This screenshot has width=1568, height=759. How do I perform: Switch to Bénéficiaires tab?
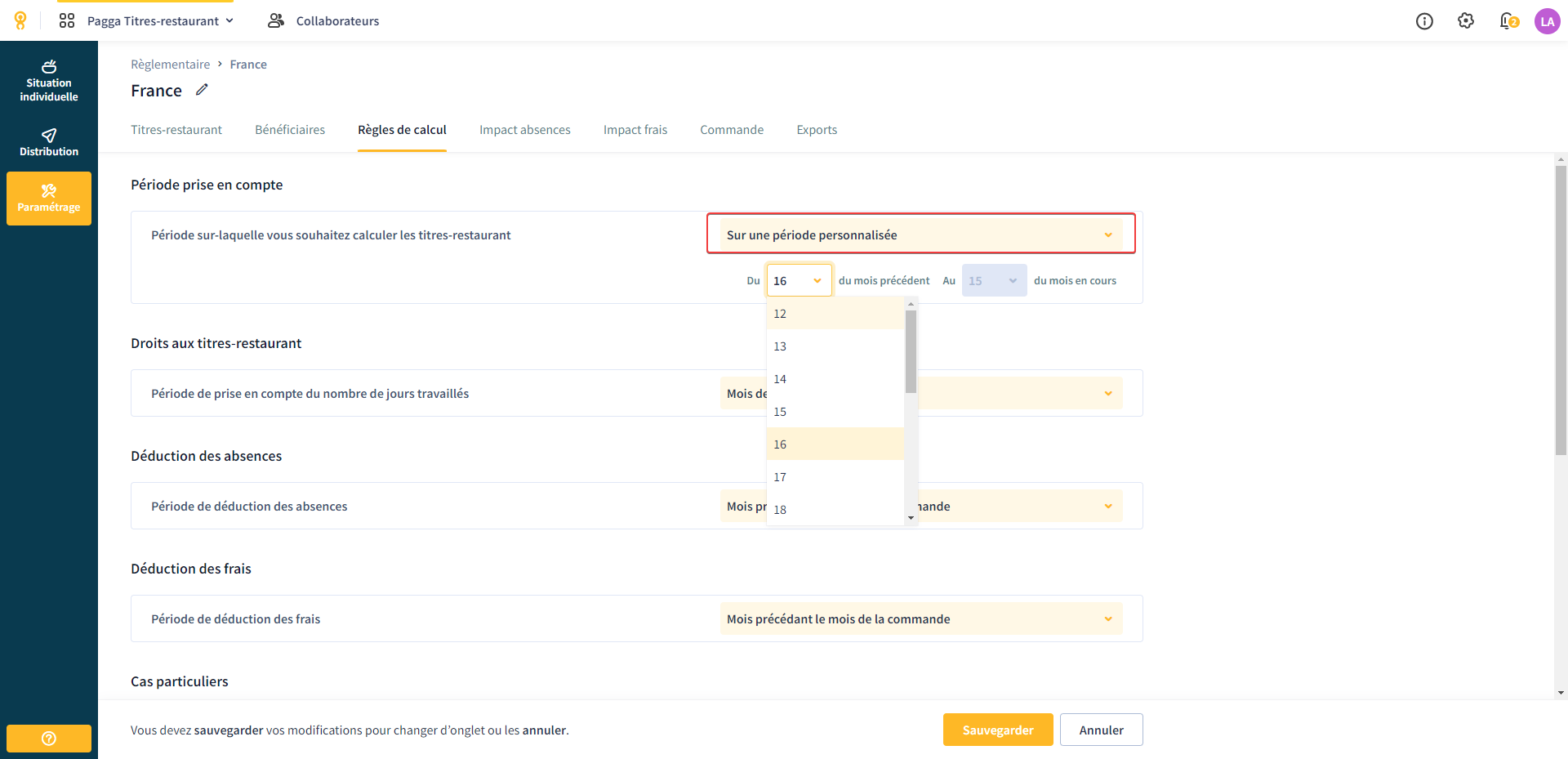point(290,130)
